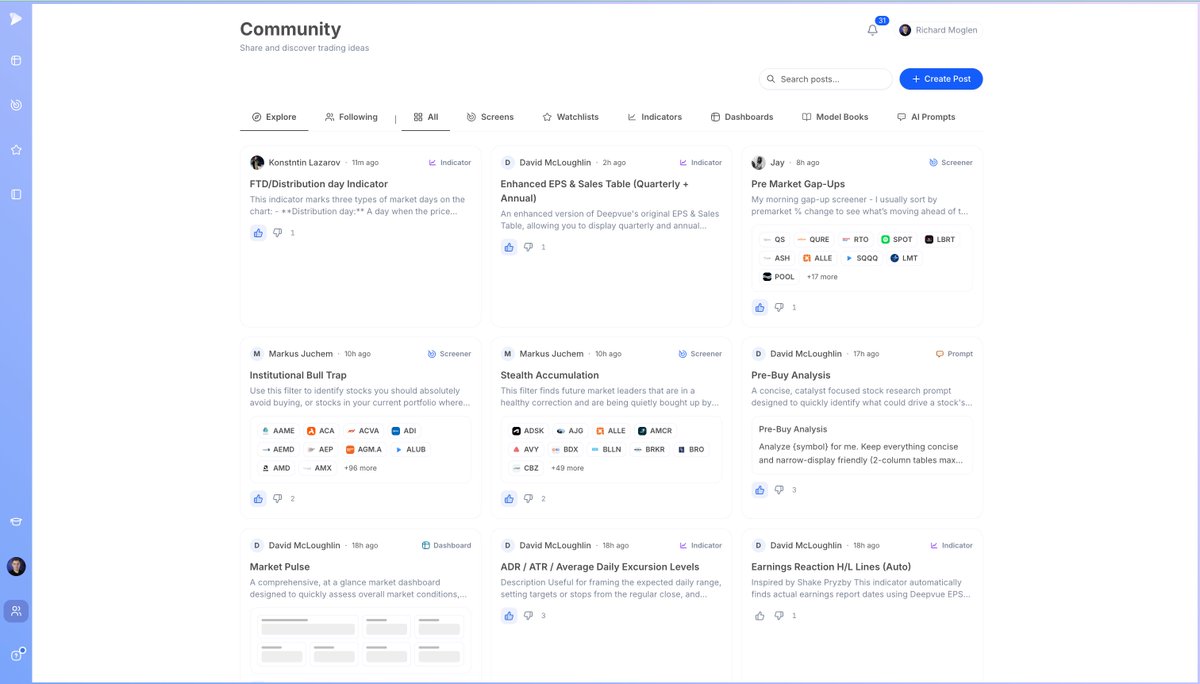
Task: Open the graduation cap icon in sidebar
Action: pos(16,522)
